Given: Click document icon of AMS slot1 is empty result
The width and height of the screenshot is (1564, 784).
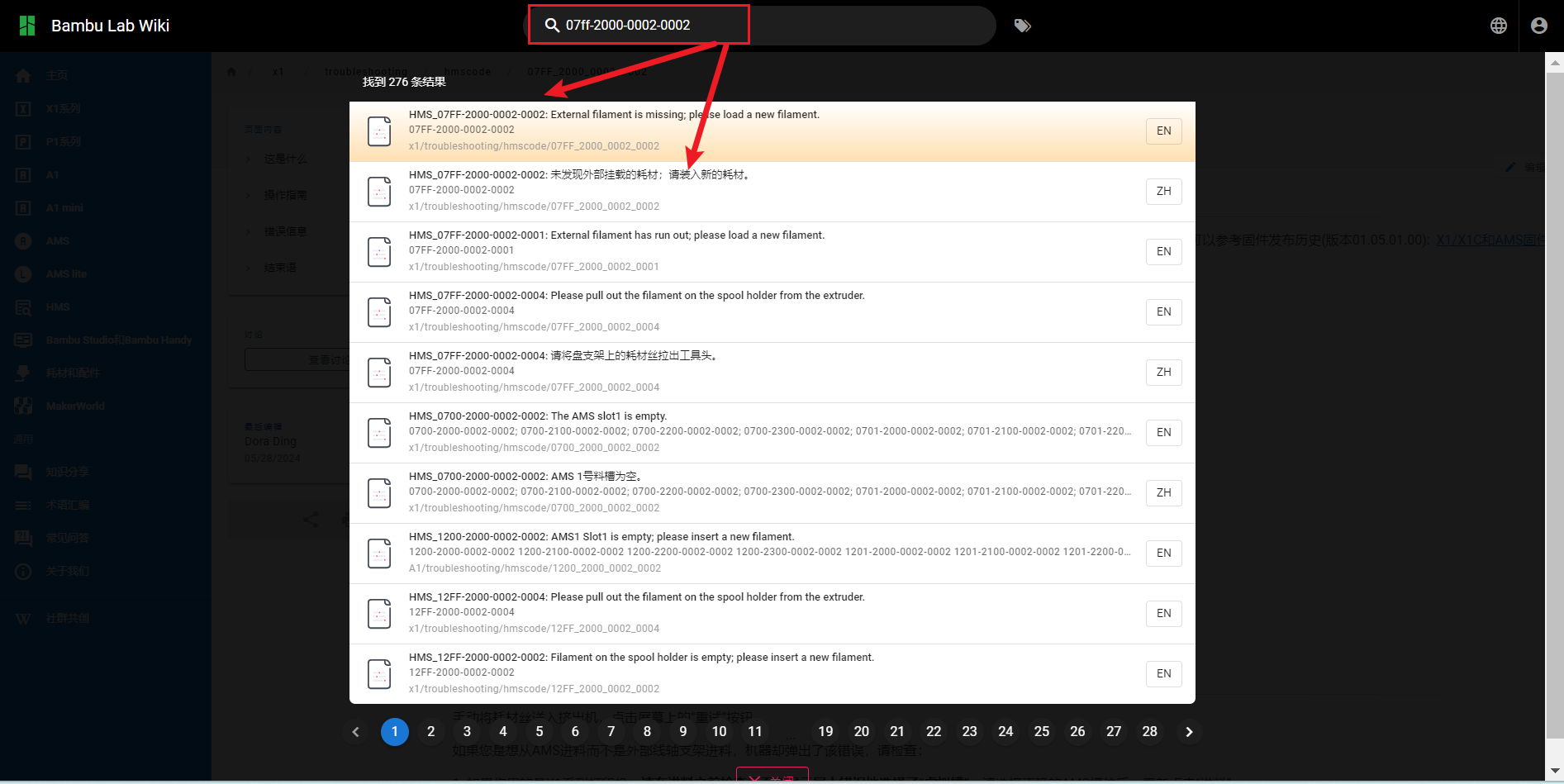Looking at the screenshot, I should click(x=379, y=433).
